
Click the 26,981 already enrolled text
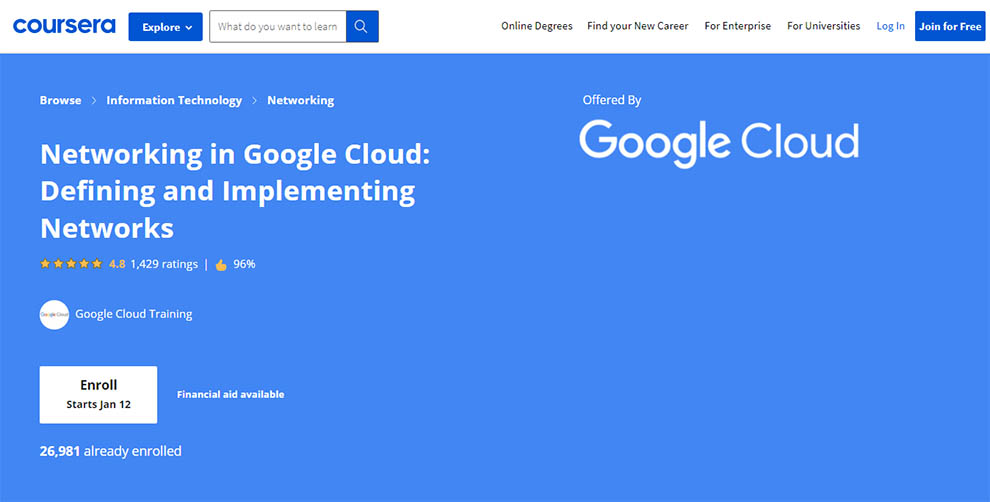tap(110, 451)
